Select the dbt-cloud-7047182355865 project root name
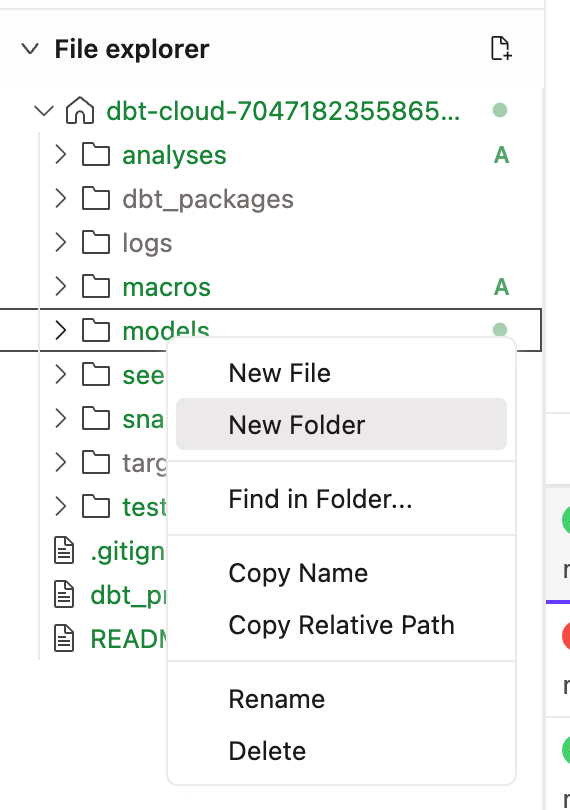Image resolution: width=570 pixels, height=810 pixels. 283,111
